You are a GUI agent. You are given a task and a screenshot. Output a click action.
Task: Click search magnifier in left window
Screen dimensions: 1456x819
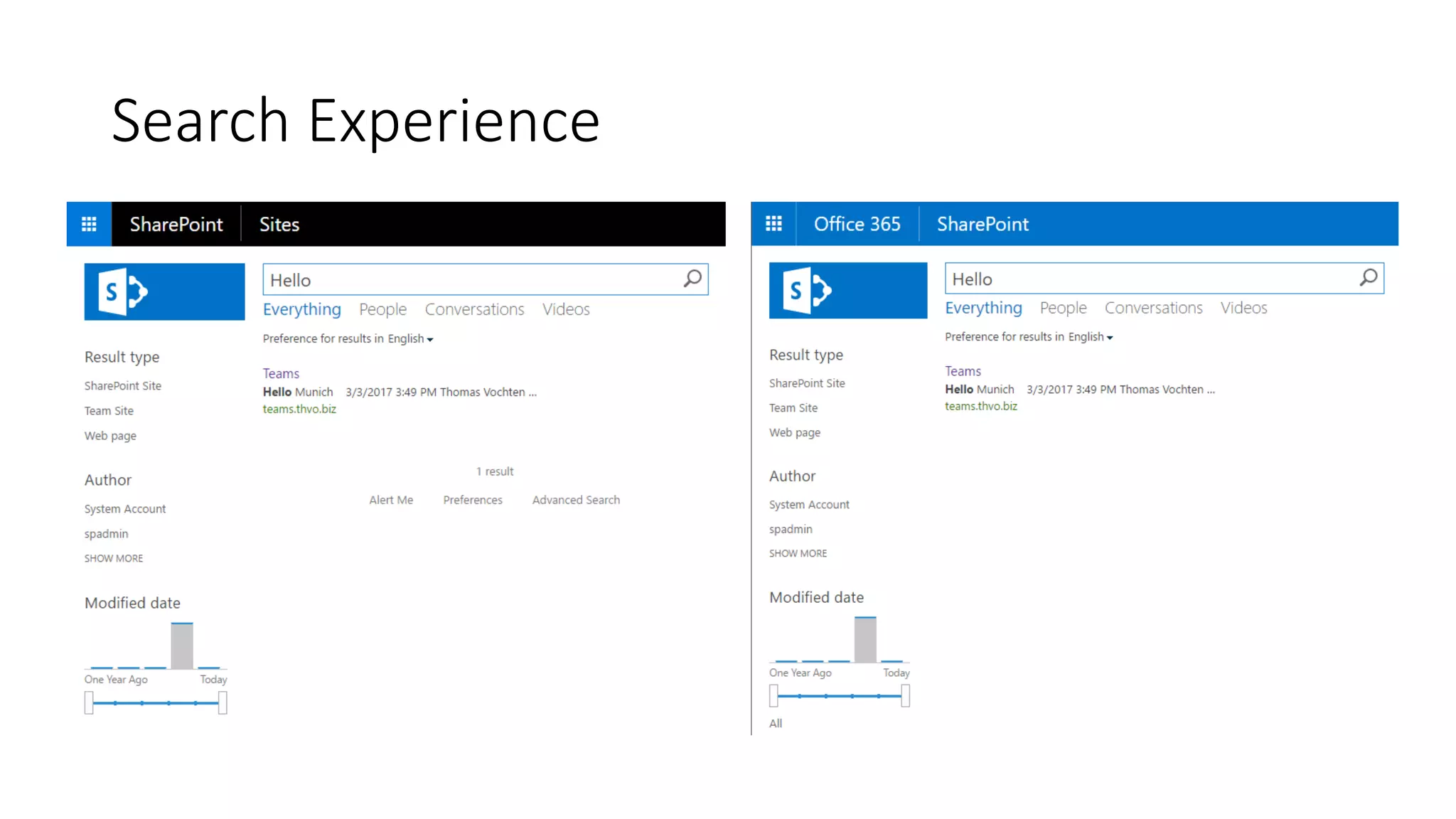click(692, 279)
